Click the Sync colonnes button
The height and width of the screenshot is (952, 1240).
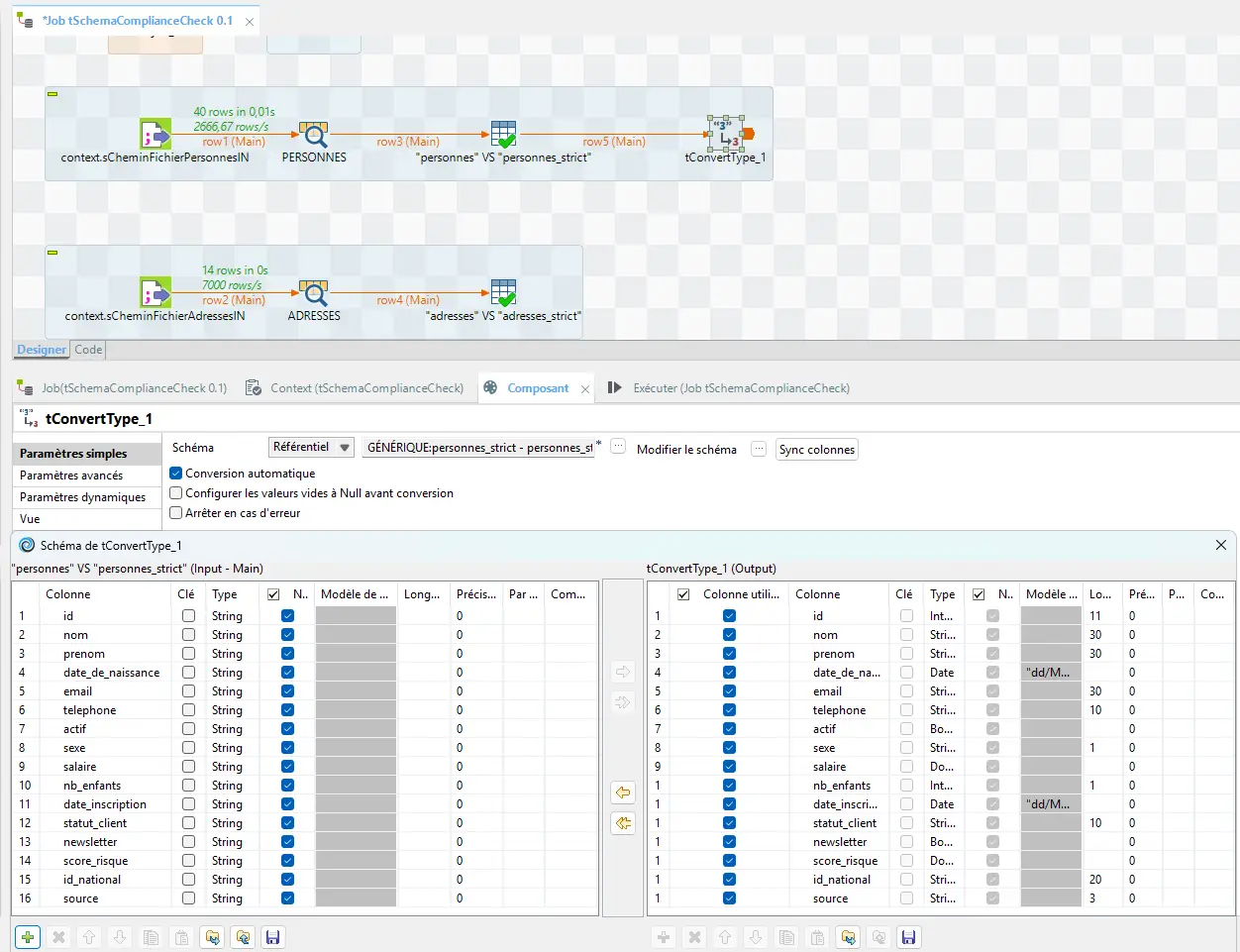tap(816, 450)
